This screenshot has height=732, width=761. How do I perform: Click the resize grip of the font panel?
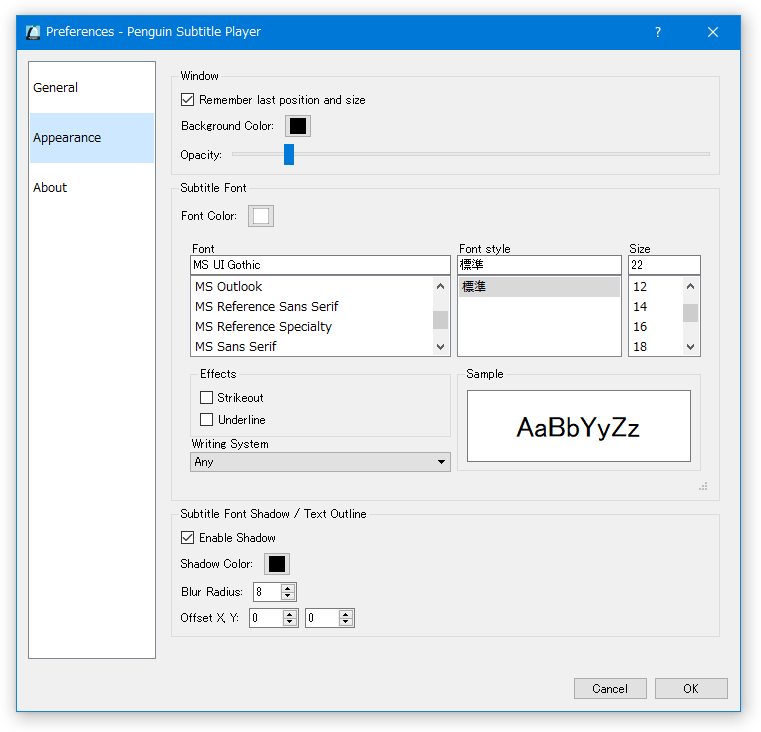[x=703, y=486]
